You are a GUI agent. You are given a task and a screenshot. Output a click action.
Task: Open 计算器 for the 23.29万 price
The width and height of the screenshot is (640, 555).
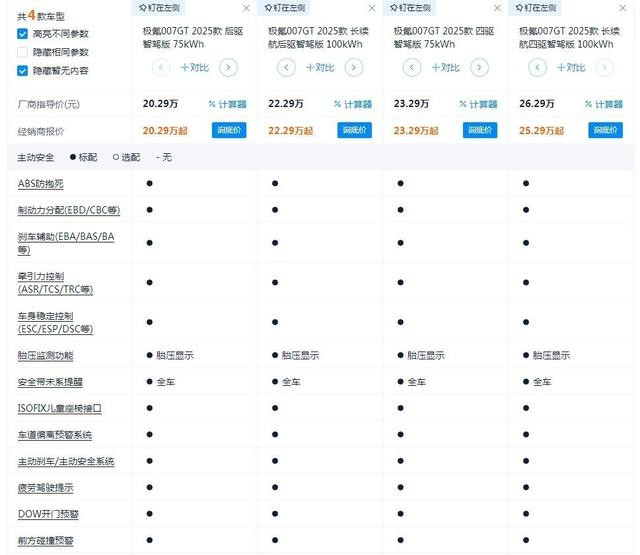[478, 104]
